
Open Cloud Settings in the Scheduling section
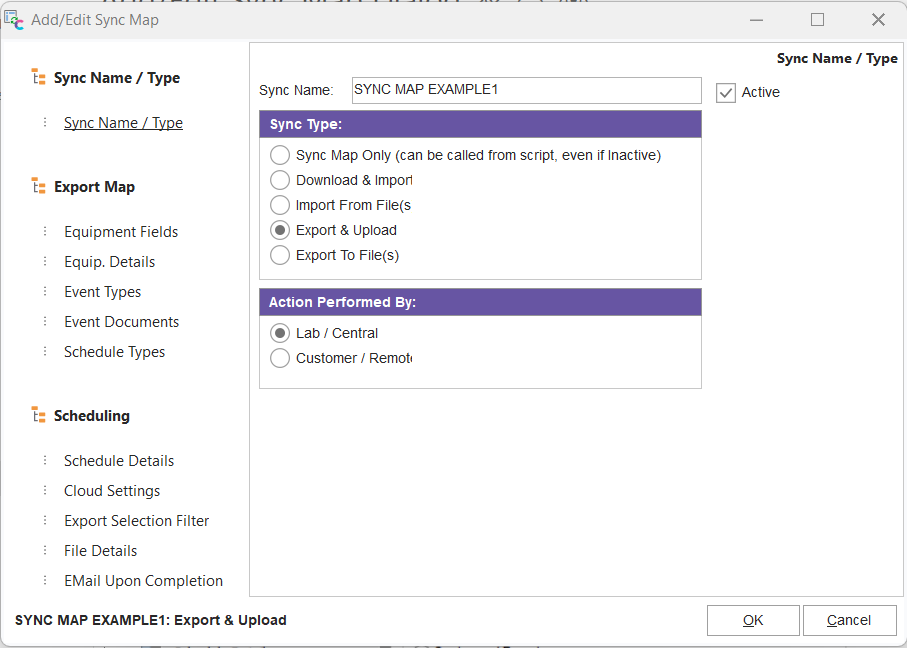click(x=112, y=491)
